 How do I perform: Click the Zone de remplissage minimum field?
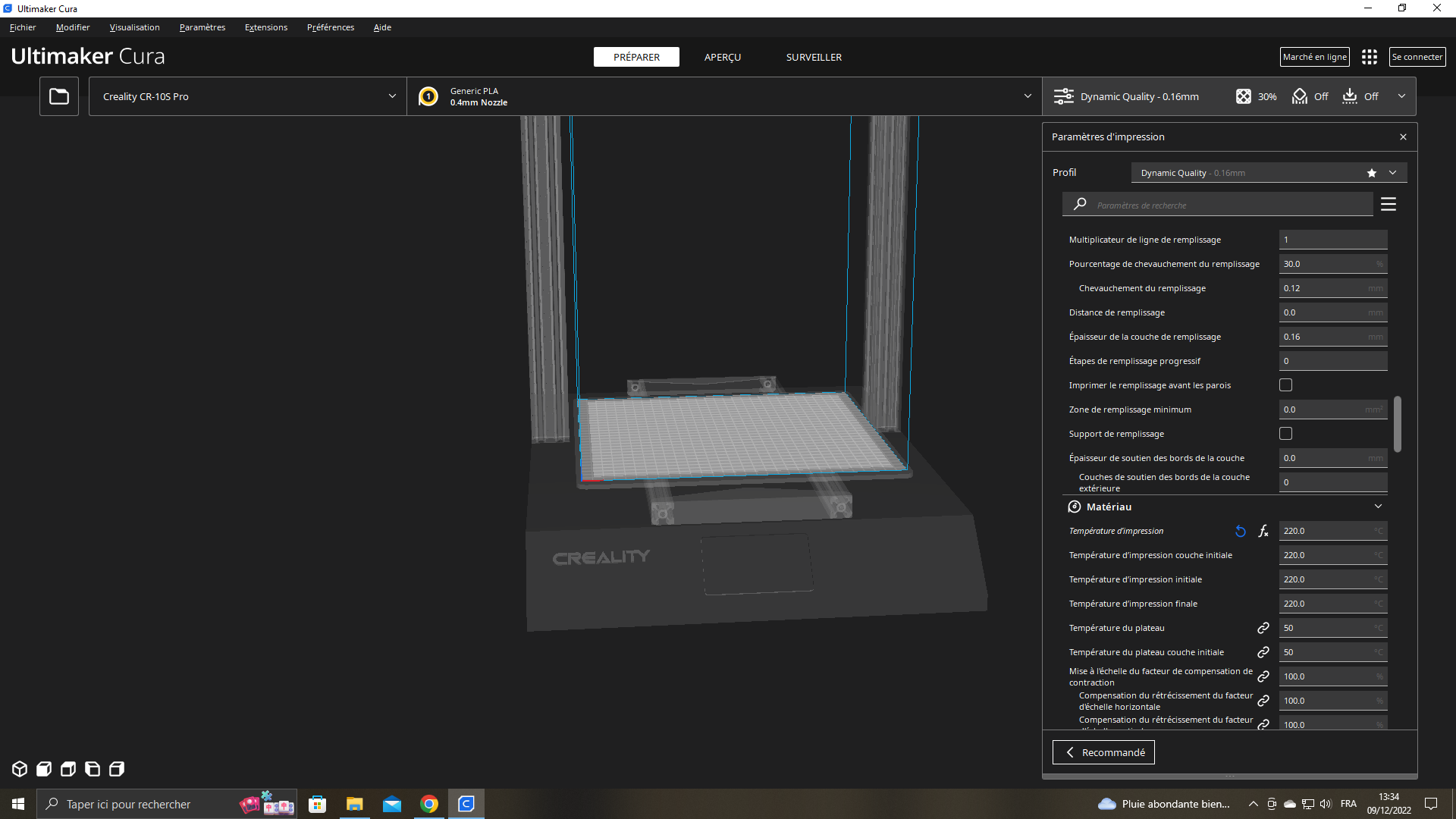point(1333,409)
